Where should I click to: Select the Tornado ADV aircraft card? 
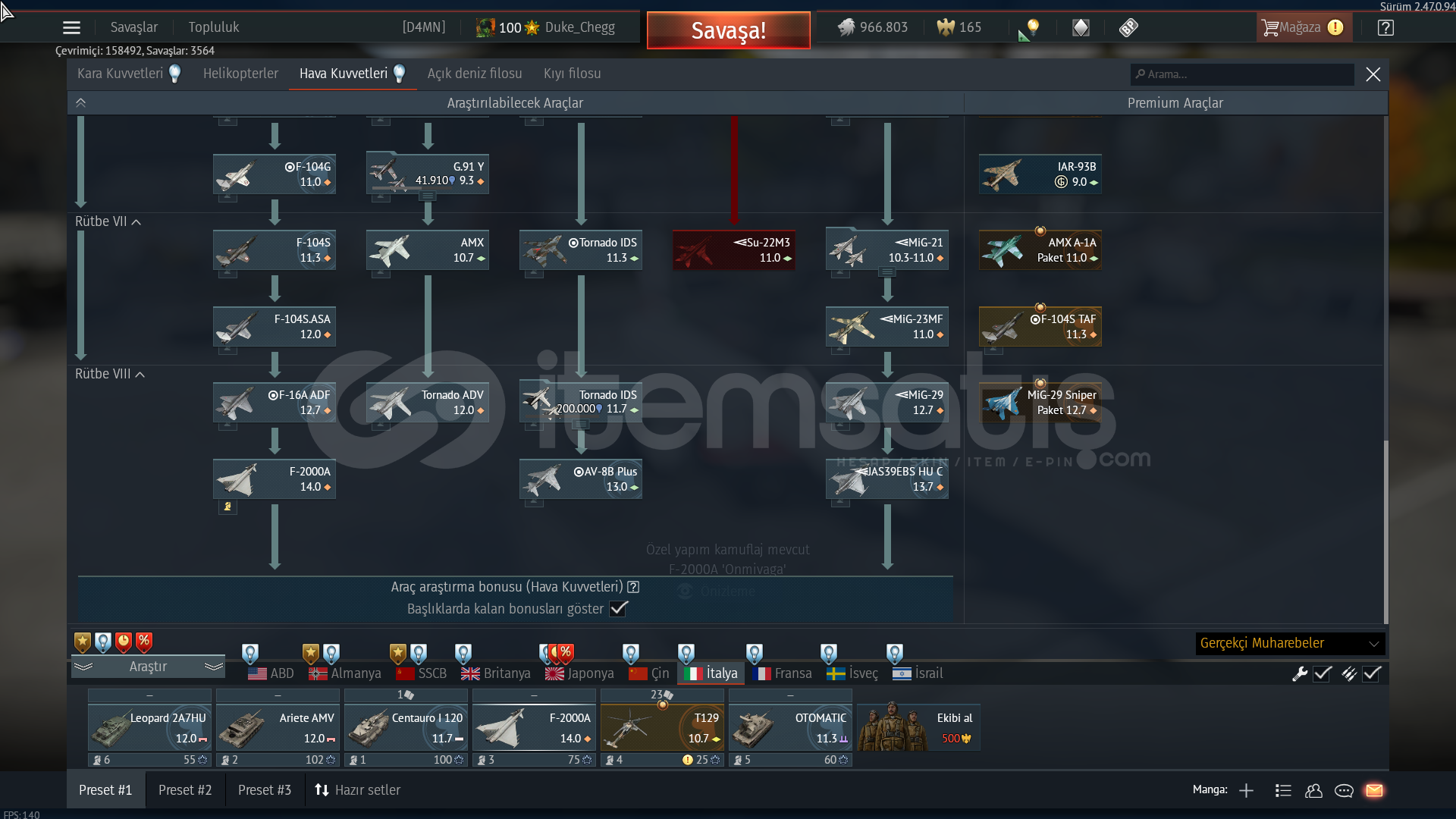coord(428,403)
